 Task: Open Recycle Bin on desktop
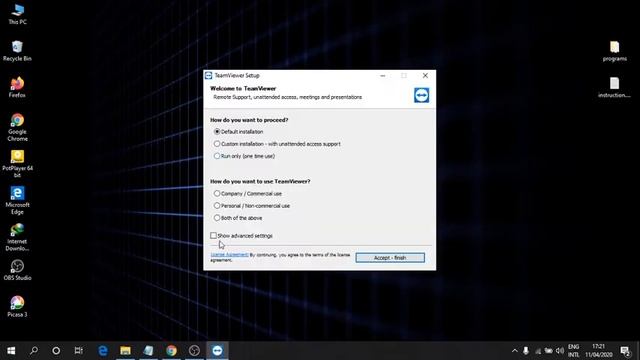(x=17, y=51)
